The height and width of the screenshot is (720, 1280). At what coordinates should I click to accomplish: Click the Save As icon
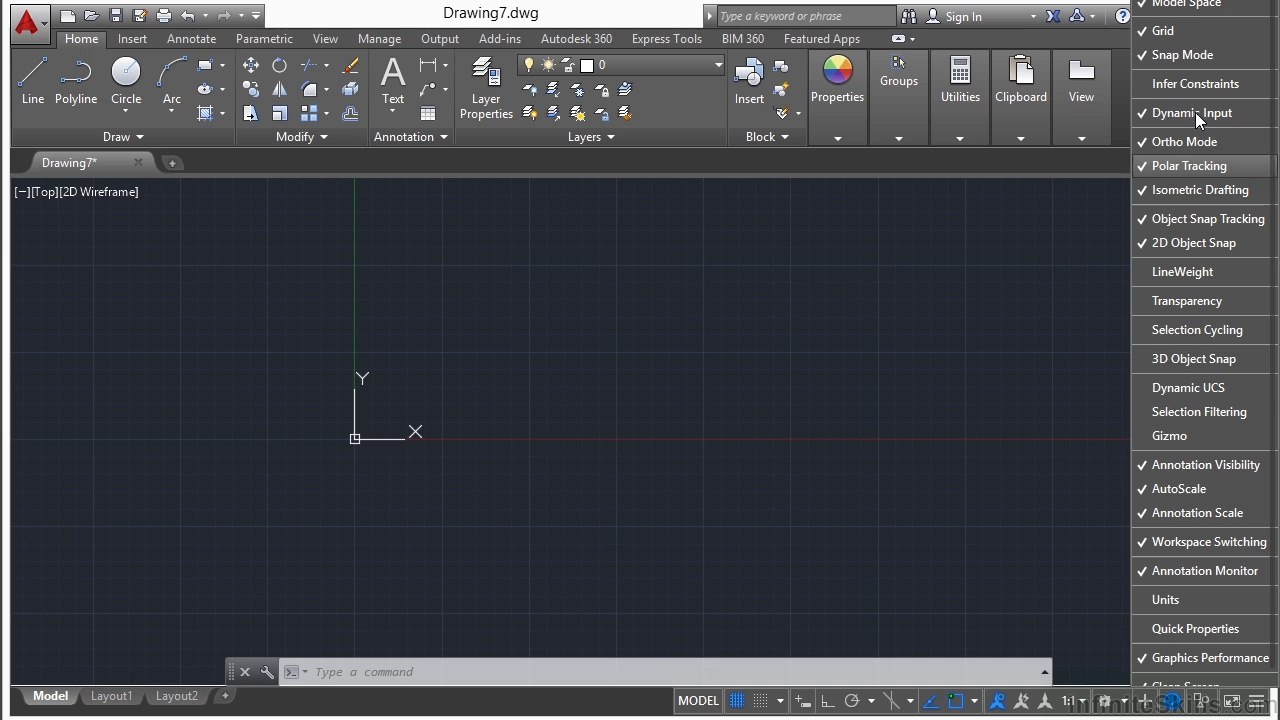click(x=140, y=16)
